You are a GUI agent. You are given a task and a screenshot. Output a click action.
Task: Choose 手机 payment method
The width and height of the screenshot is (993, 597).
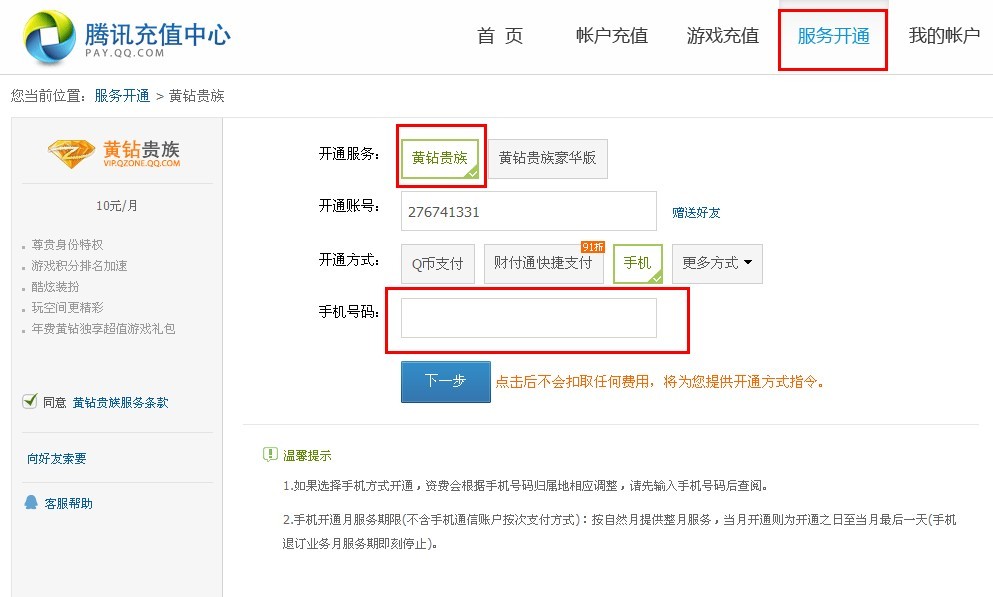(638, 263)
